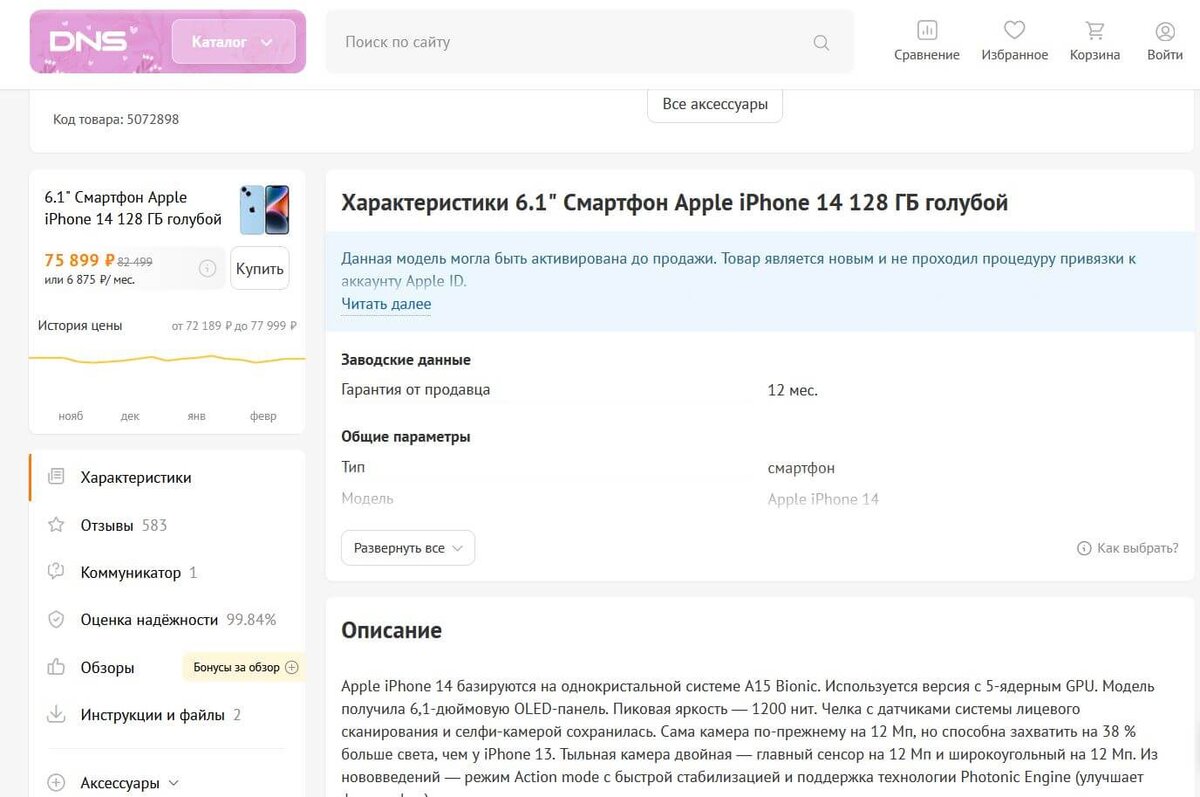The height and width of the screenshot is (797, 1200).
Task: Open Сравнение comparison icon
Action: tap(927, 42)
